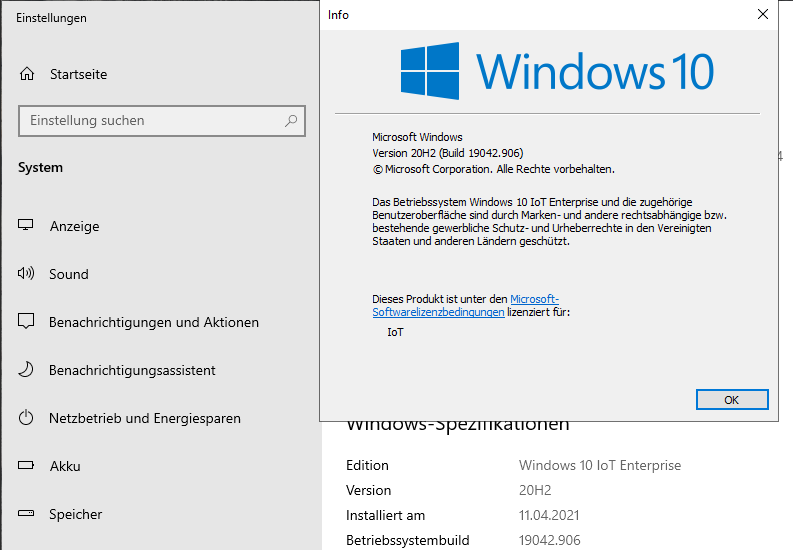Click the Benachrichtigungen und Aktionen icon
The width and height of the screenshot is (793, 550).
tap(26, 321)
